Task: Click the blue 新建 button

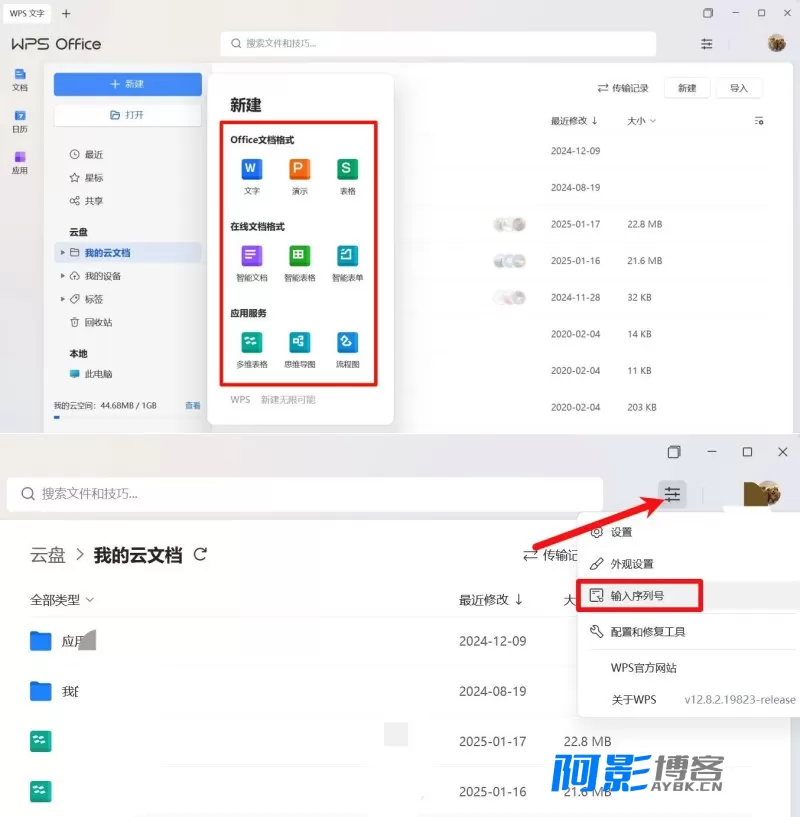Action: tap(128, 84)
